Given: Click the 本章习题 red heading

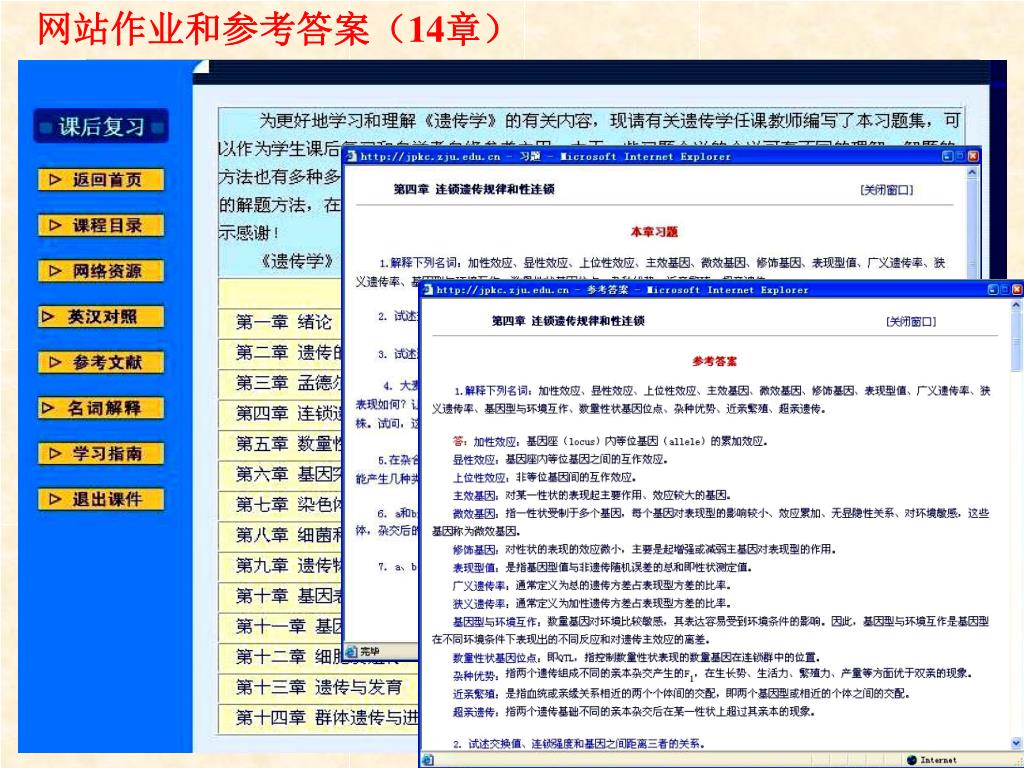Looking at the screenshot, I should coord(654,231).
